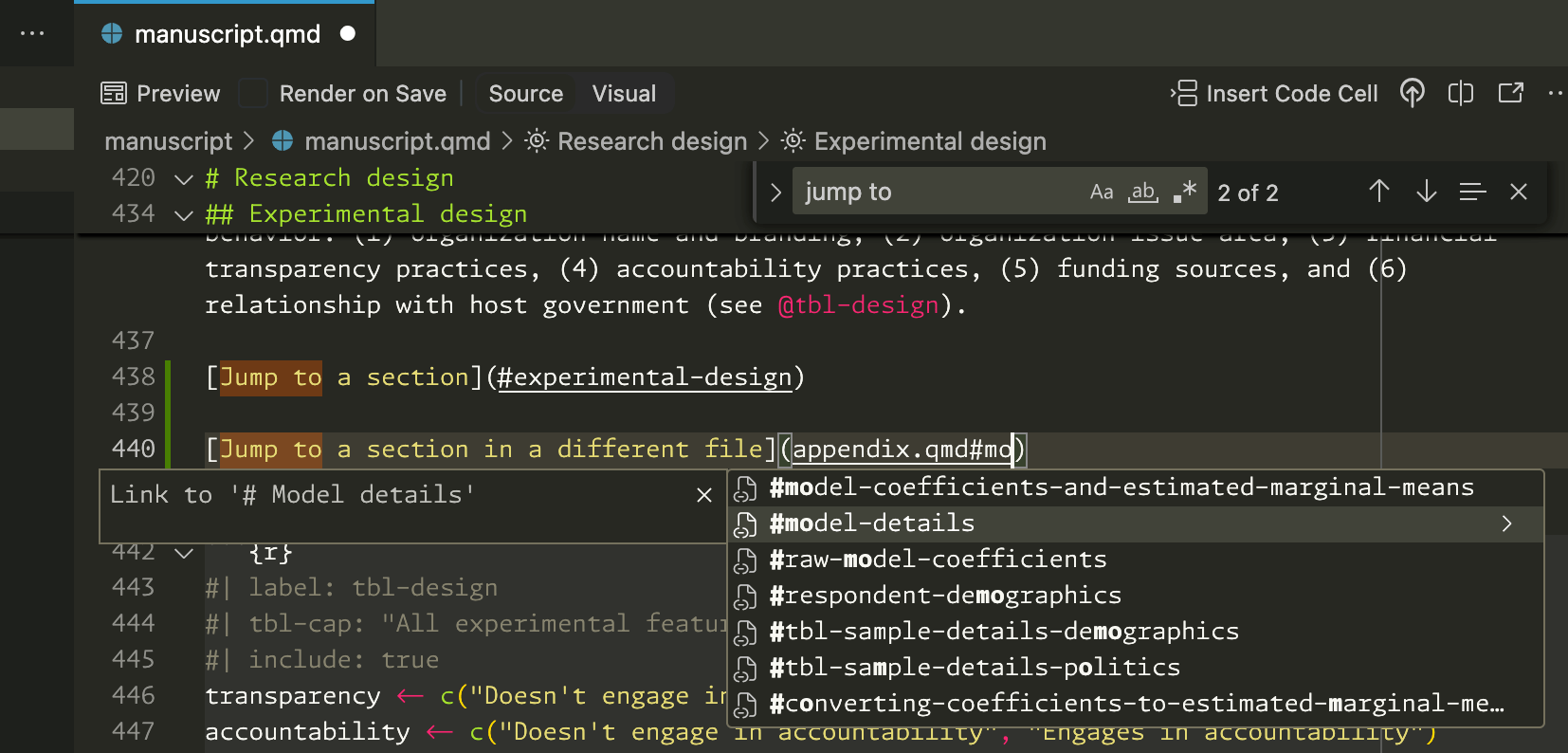Viewport: 1568px width, 753px height.
Task: Go to next match arrow
Action: click(x=1426, y=192)
